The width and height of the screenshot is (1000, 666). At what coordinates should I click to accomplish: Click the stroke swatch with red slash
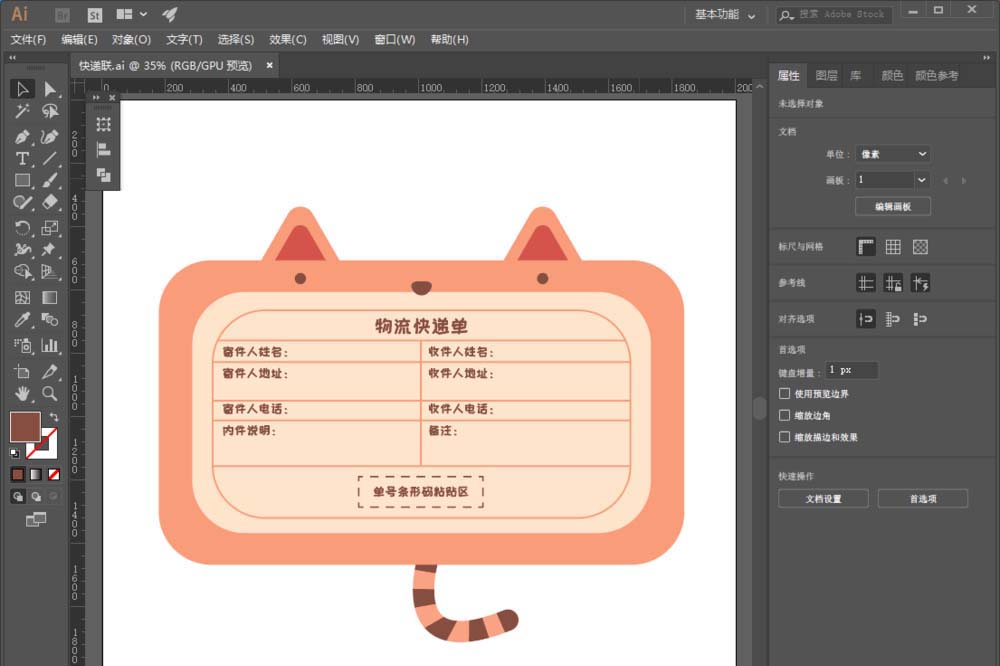click(x=43, y=443)
